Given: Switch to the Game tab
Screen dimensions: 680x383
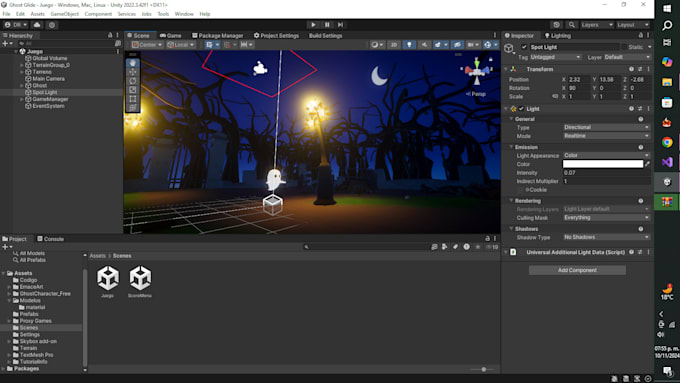Looking at the screenshot, I should point(171,36).
